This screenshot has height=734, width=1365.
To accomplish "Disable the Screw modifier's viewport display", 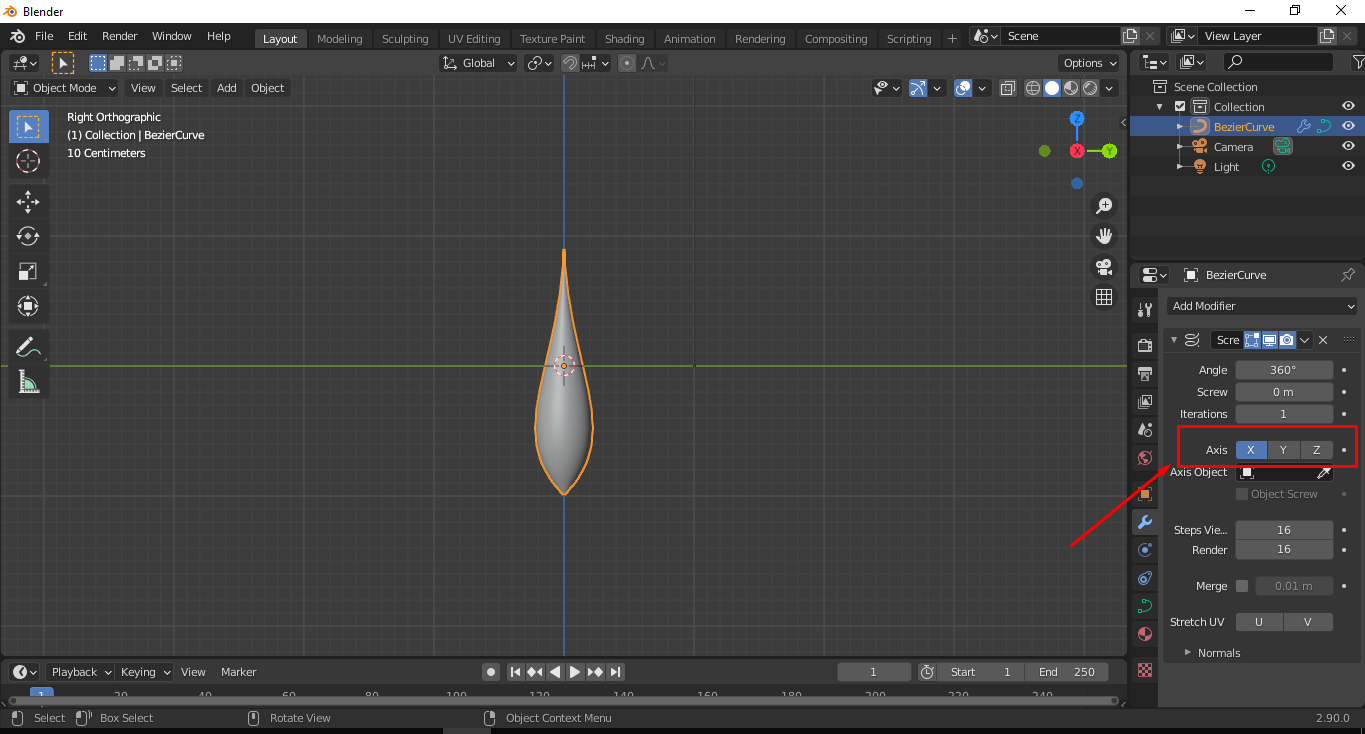I will pos(1268,339).
